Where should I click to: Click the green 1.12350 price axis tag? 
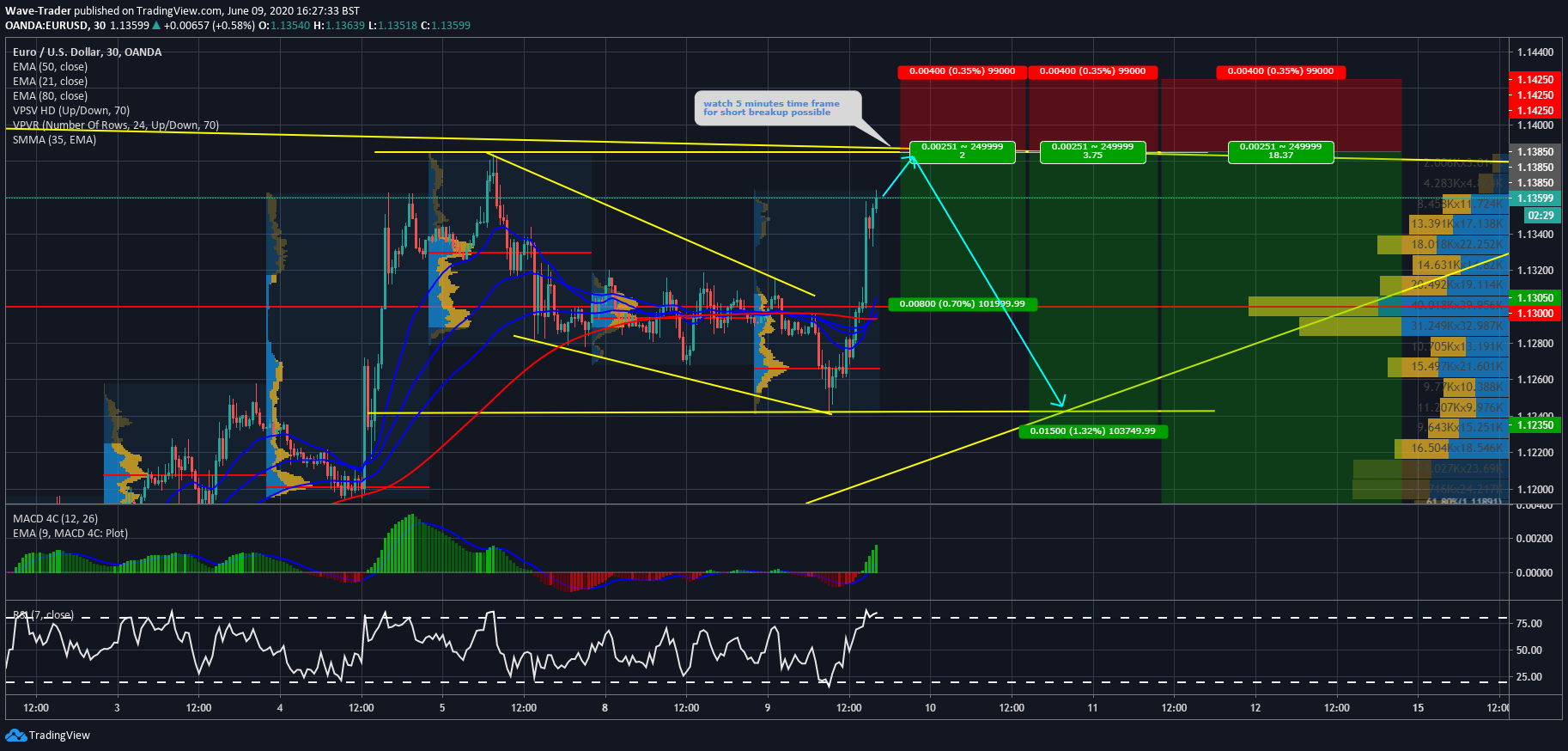(x=1535, y=425)
